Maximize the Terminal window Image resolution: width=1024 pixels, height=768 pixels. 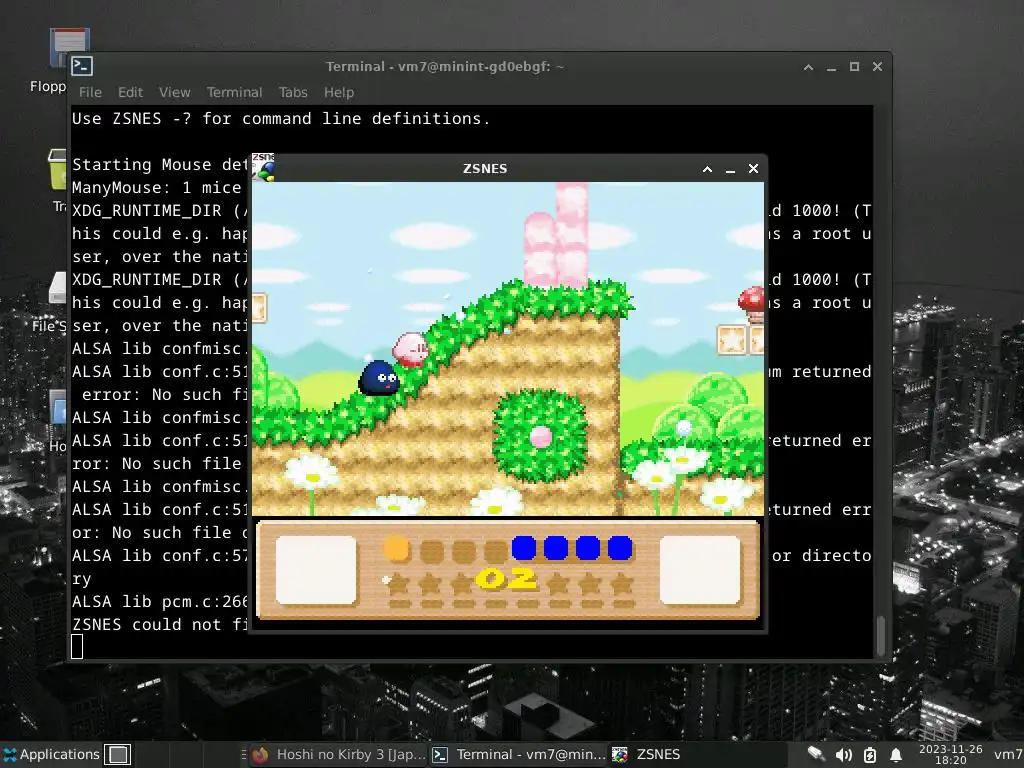tap(854, 67)
